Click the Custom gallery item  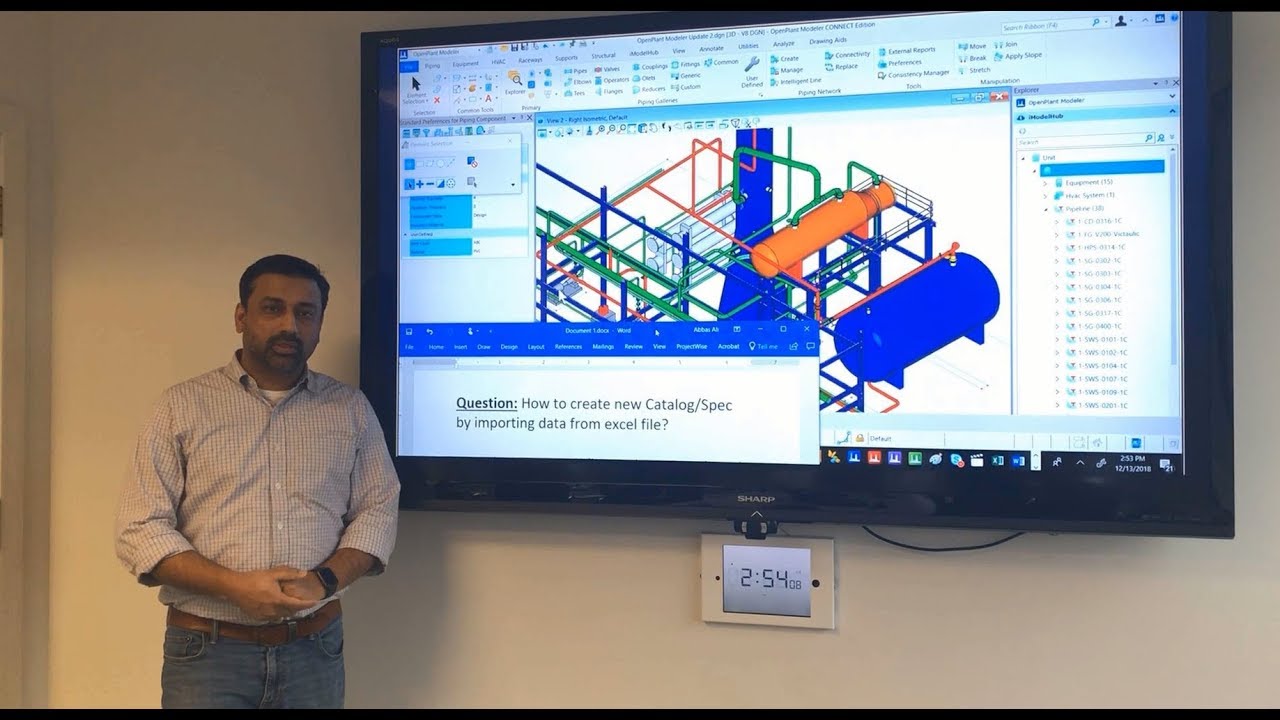pyautogui.click(x=685, y=87)
